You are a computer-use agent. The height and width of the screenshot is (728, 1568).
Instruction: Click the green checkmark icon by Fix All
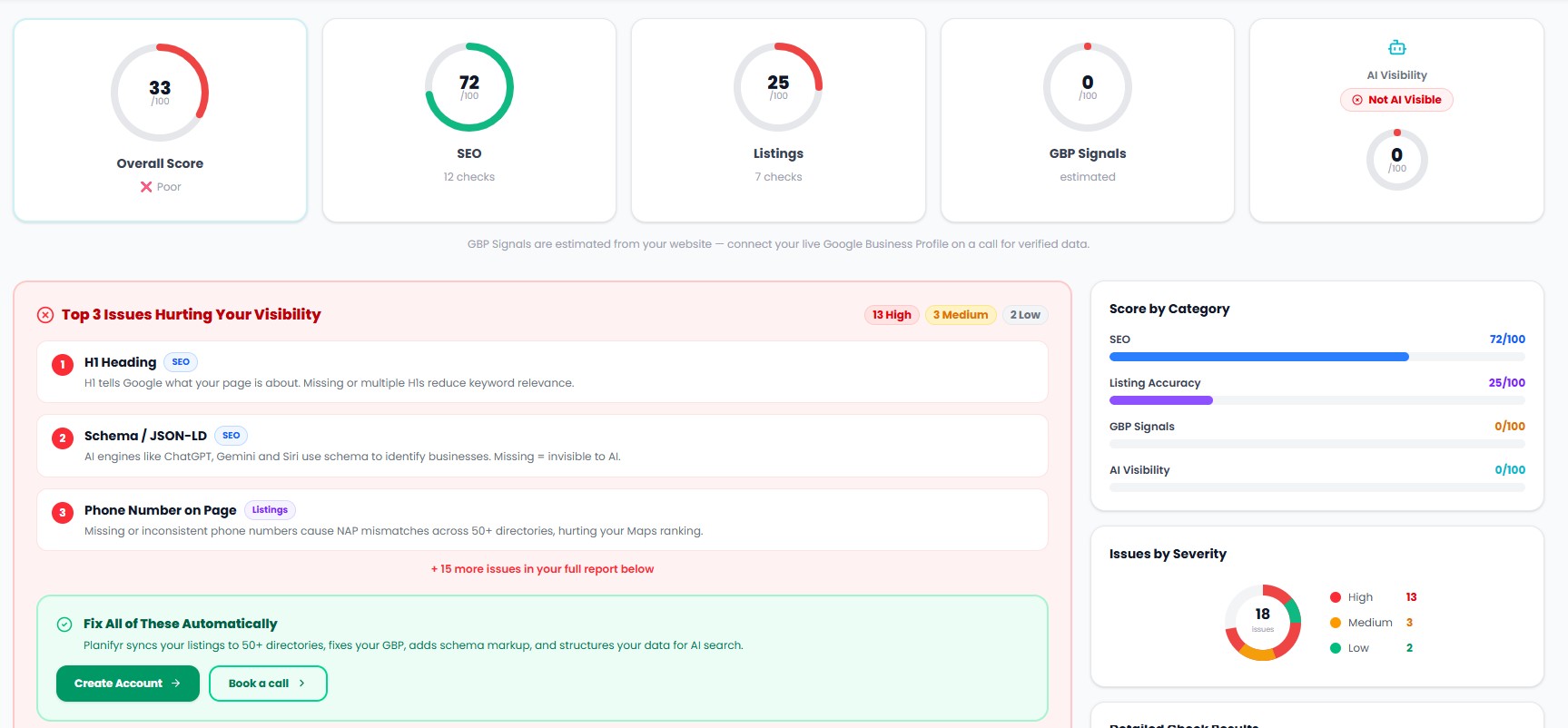point(64,625)
